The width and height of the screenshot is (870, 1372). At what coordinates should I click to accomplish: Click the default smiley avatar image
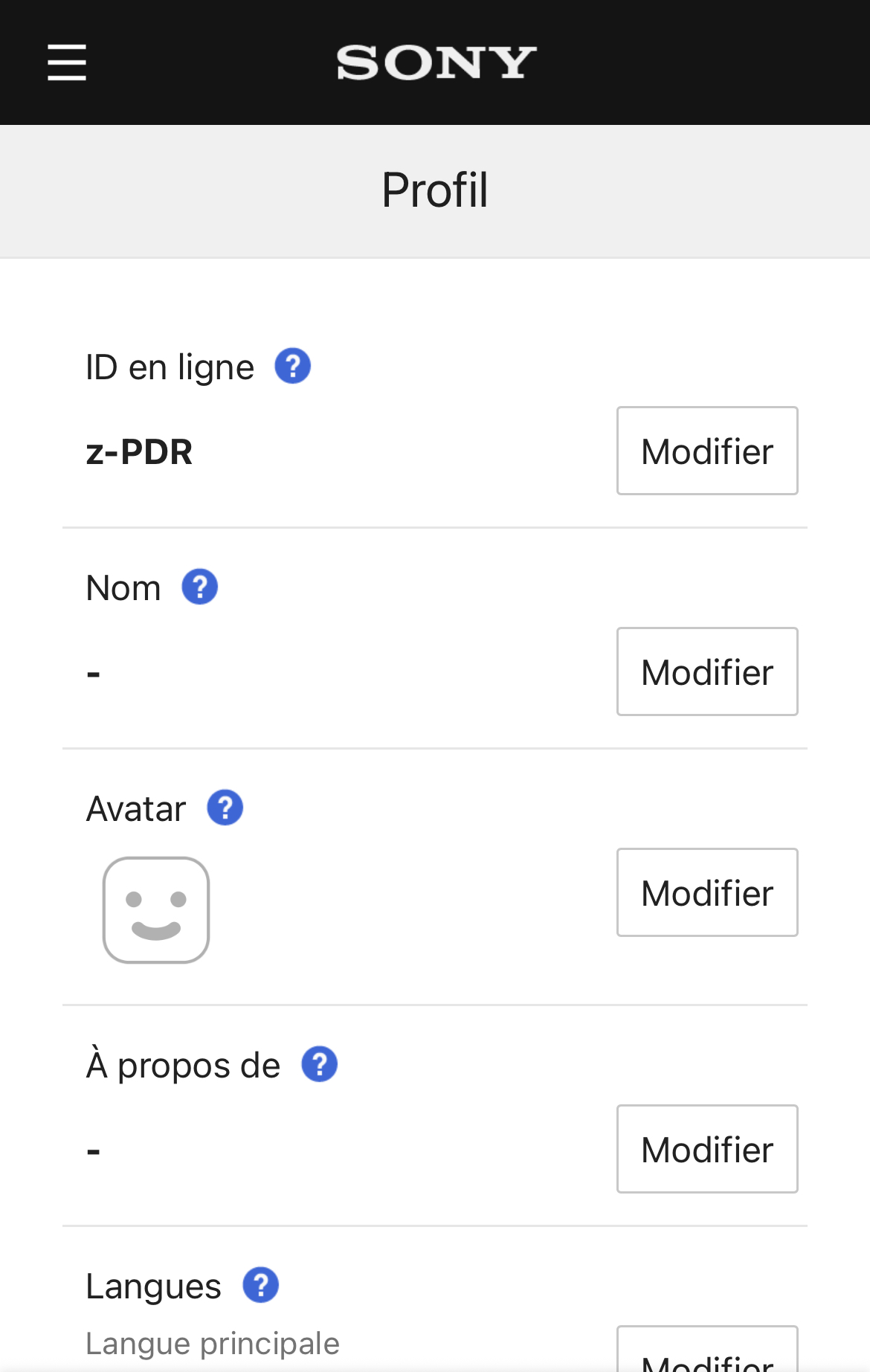(156, 909)
